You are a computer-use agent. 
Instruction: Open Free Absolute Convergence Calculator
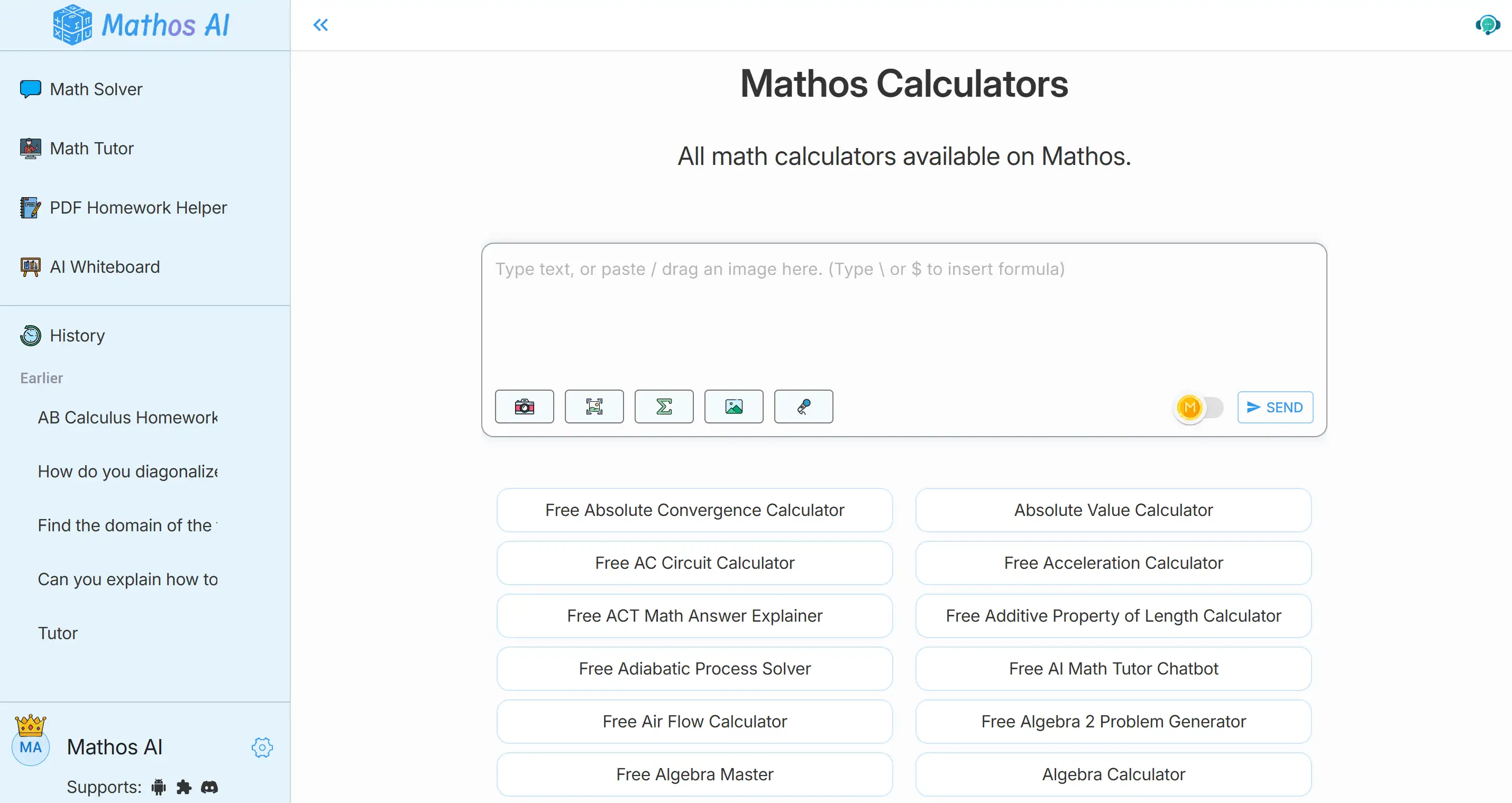(x=694, y=510)
